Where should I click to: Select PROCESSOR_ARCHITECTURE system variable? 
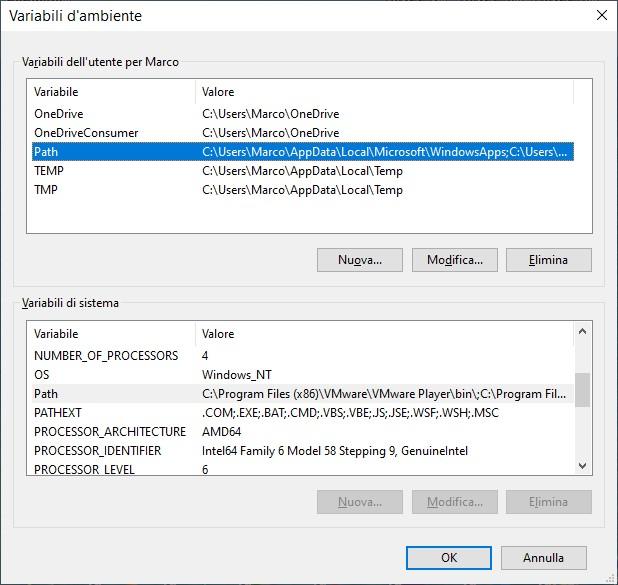[x=110, y=432]
